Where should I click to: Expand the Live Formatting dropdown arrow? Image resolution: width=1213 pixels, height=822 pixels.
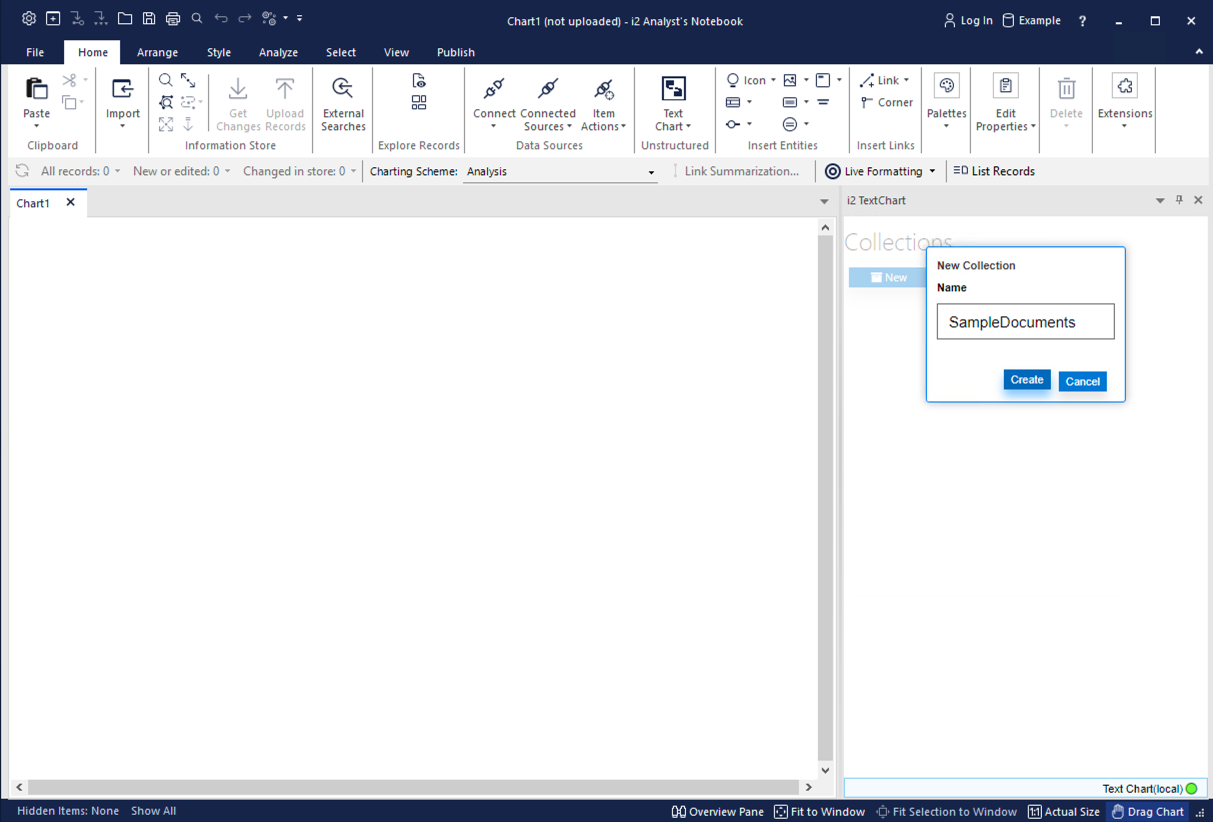click(x=932, y=171)
